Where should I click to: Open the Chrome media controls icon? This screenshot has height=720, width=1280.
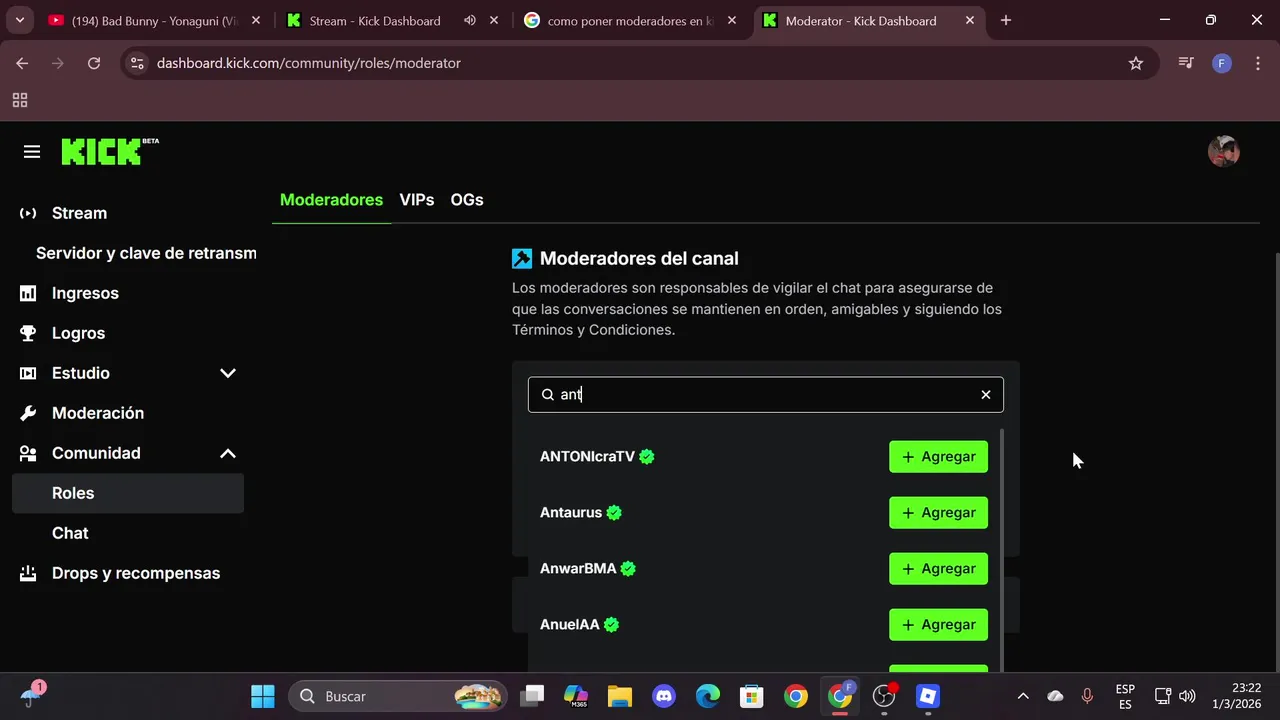click(x=1186, y=63)
